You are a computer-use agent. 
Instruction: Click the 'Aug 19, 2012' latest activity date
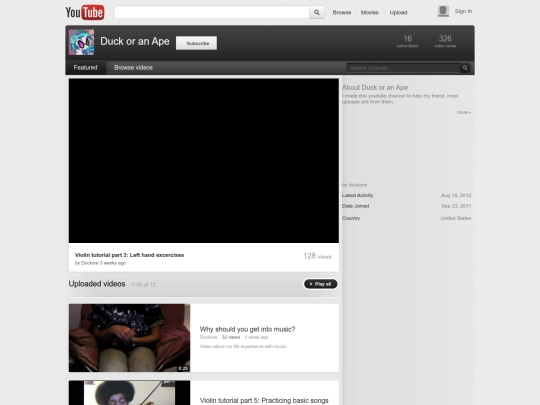(456, 195)
